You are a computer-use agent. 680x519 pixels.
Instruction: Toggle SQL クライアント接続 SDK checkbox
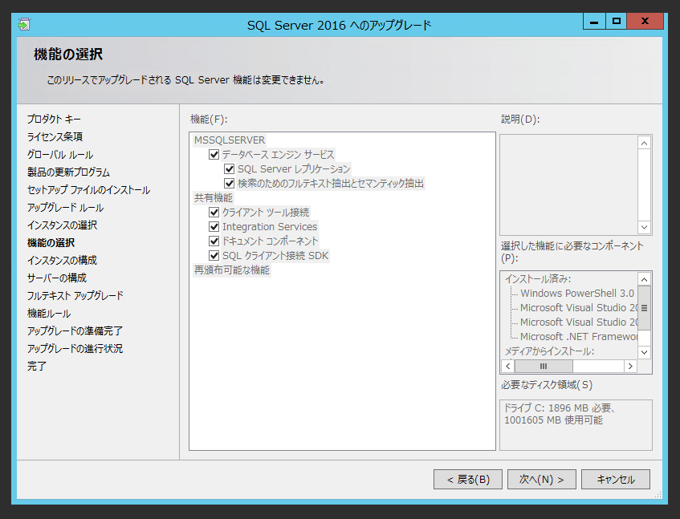(x=214, y=255)
